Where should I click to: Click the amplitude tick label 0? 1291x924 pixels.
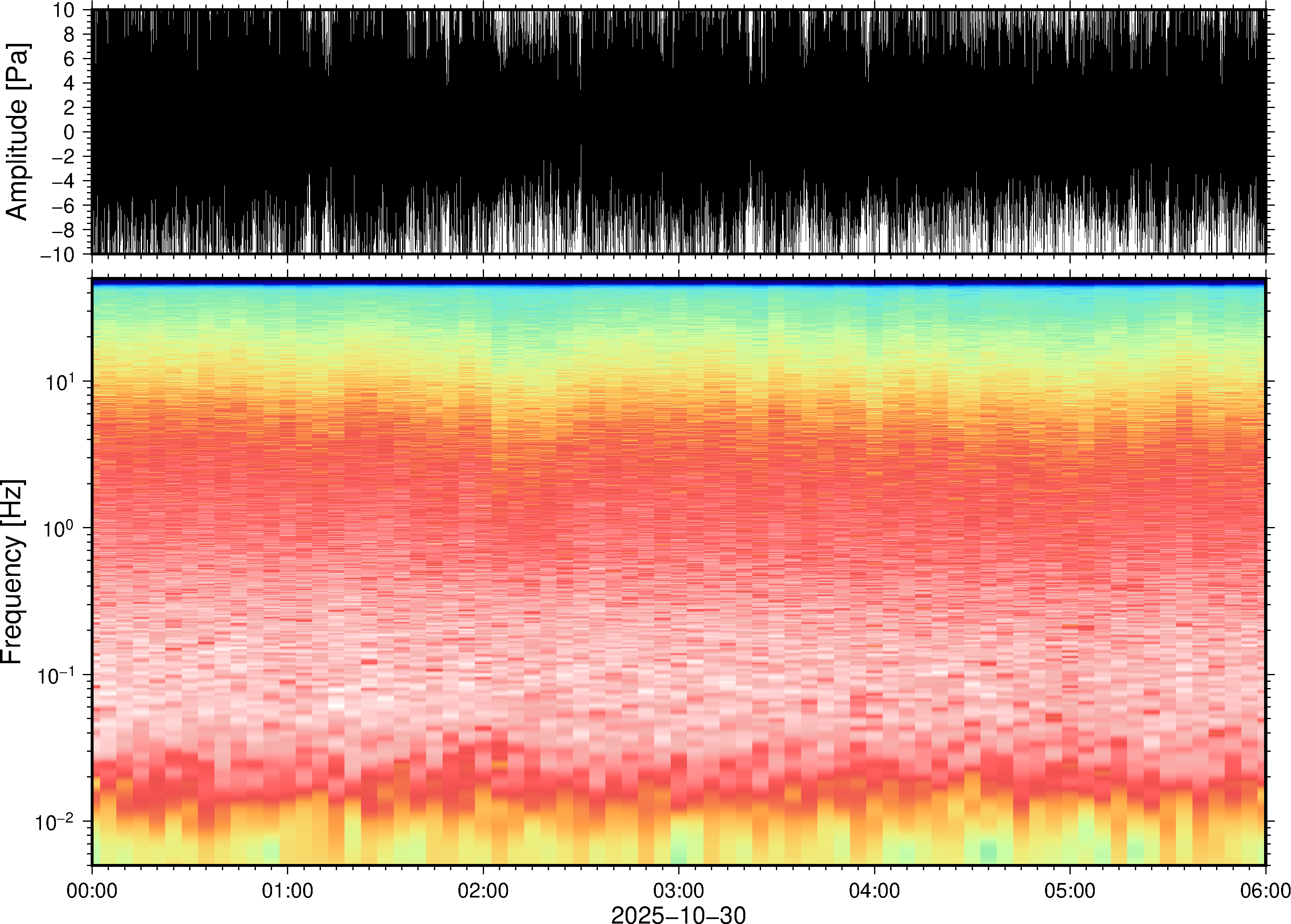tap(69, 132)
